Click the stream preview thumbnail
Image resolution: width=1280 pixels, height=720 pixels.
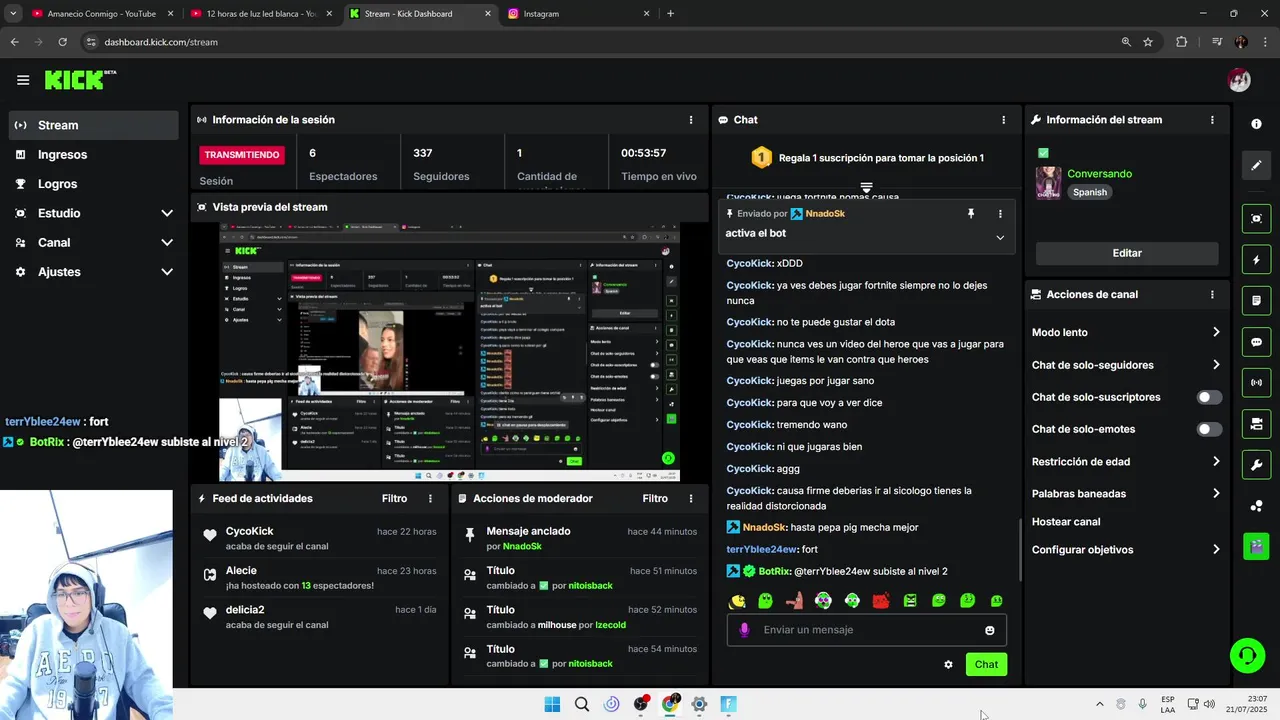(x=449, y=352)
